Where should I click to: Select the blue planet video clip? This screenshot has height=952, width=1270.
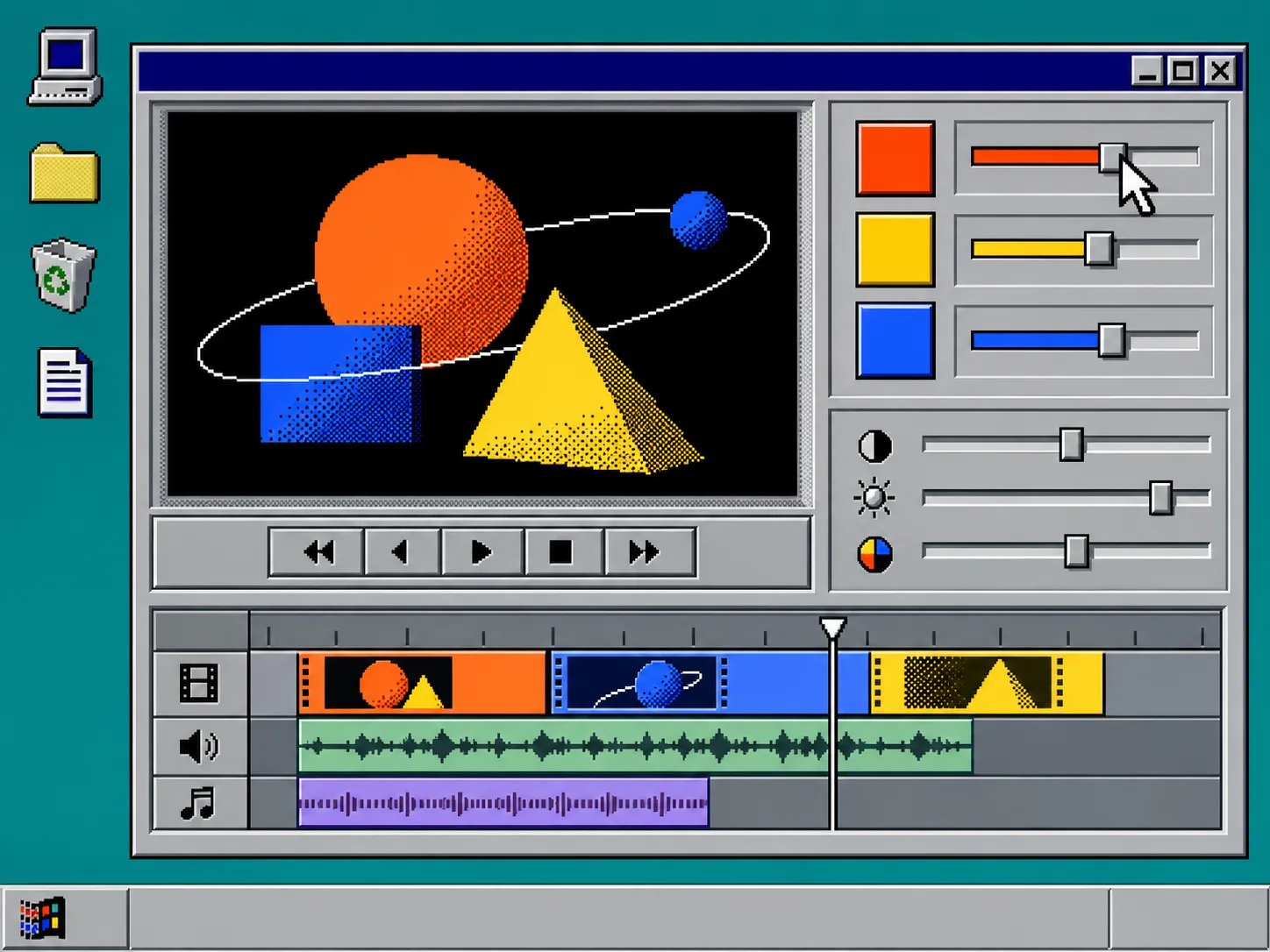click(710, 683)
